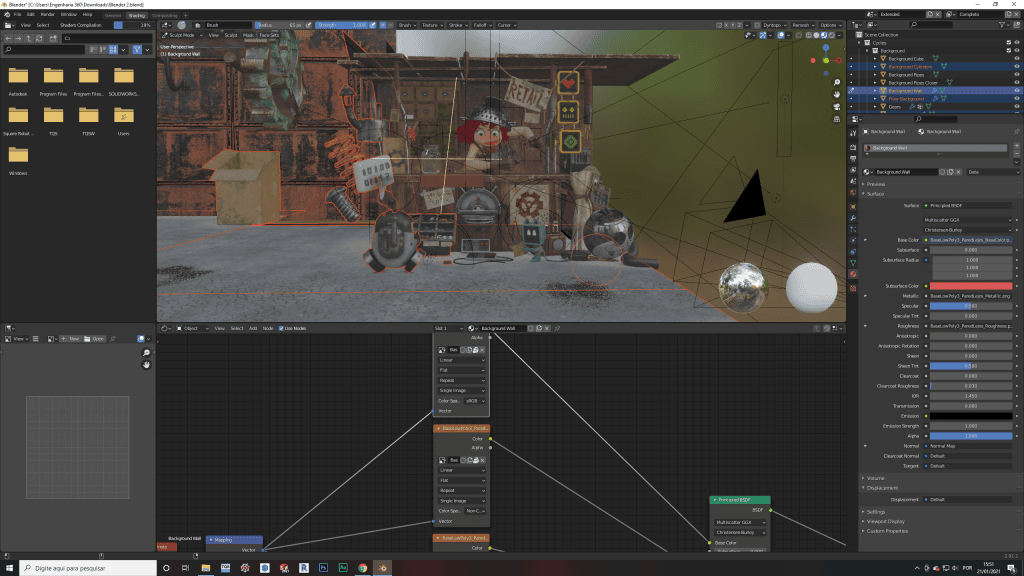Open Face Sets menu in the 3D viewport
Image resolution: width=1024 pixels, height=576 pixels.
[269, 35]
